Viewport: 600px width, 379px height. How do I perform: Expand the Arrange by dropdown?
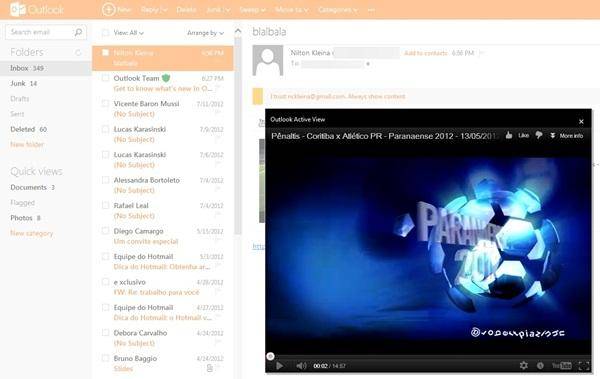tap(205, 33)
